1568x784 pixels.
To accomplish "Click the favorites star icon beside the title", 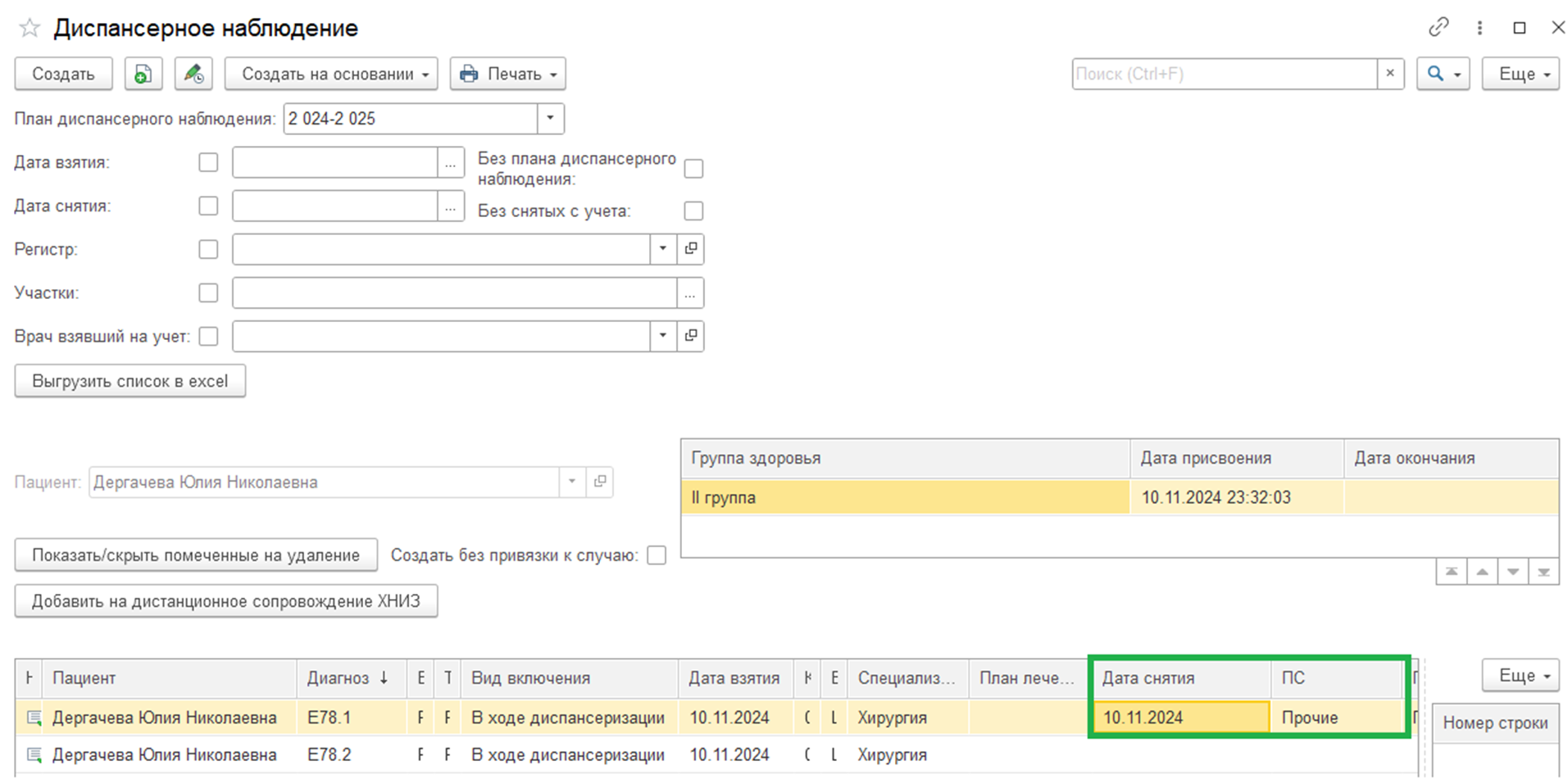I will click(x=30, y=29).
